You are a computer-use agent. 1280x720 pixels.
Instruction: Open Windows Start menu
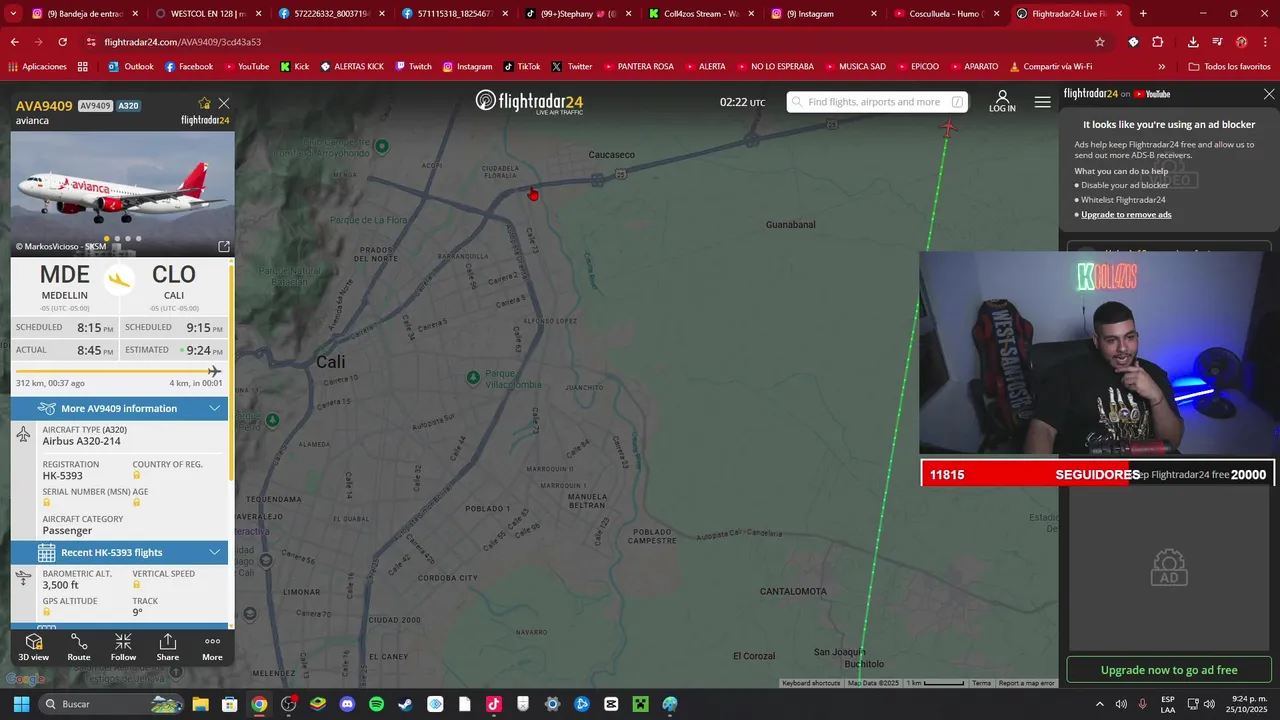[21, 704]
